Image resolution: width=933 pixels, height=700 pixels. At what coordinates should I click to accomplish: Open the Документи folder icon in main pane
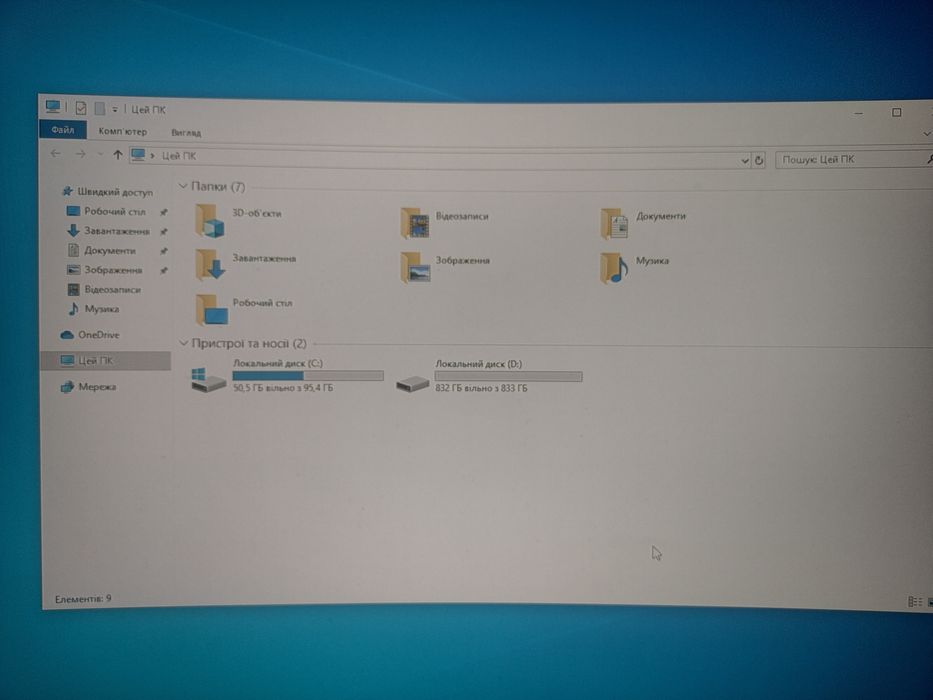(614, 223)
